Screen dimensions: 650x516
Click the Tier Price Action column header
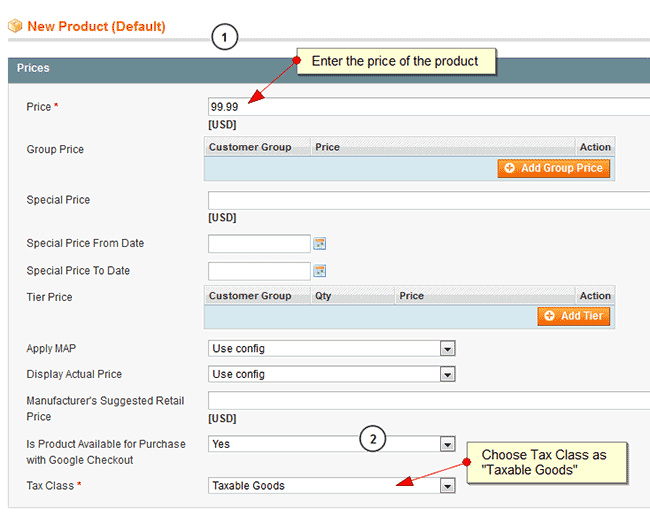[x=595, y=296]
